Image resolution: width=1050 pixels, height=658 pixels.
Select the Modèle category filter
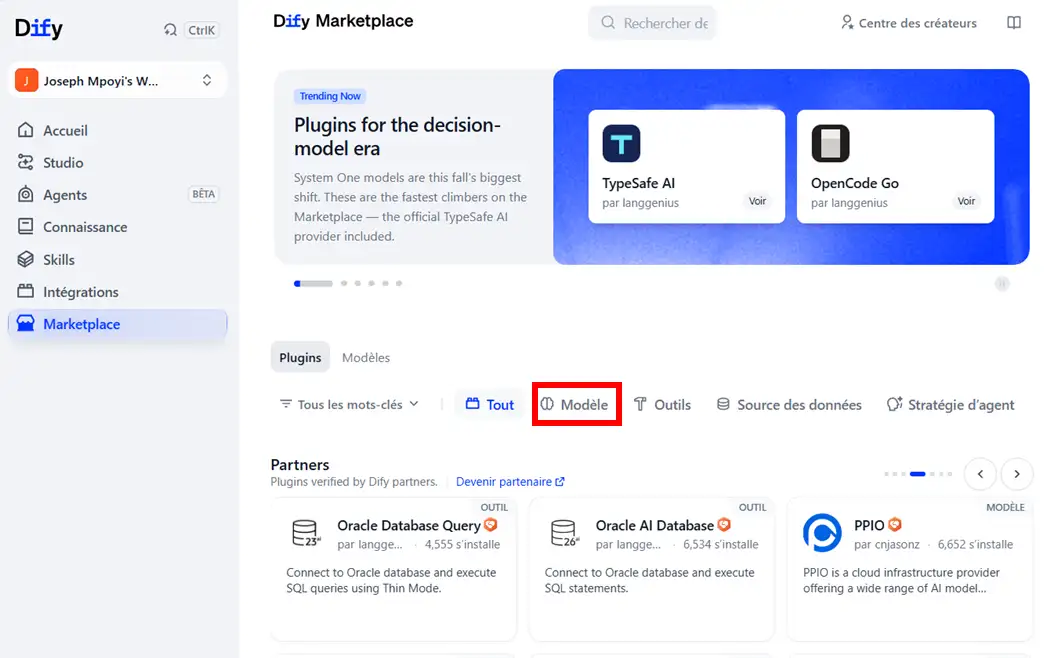click(576, 404)
